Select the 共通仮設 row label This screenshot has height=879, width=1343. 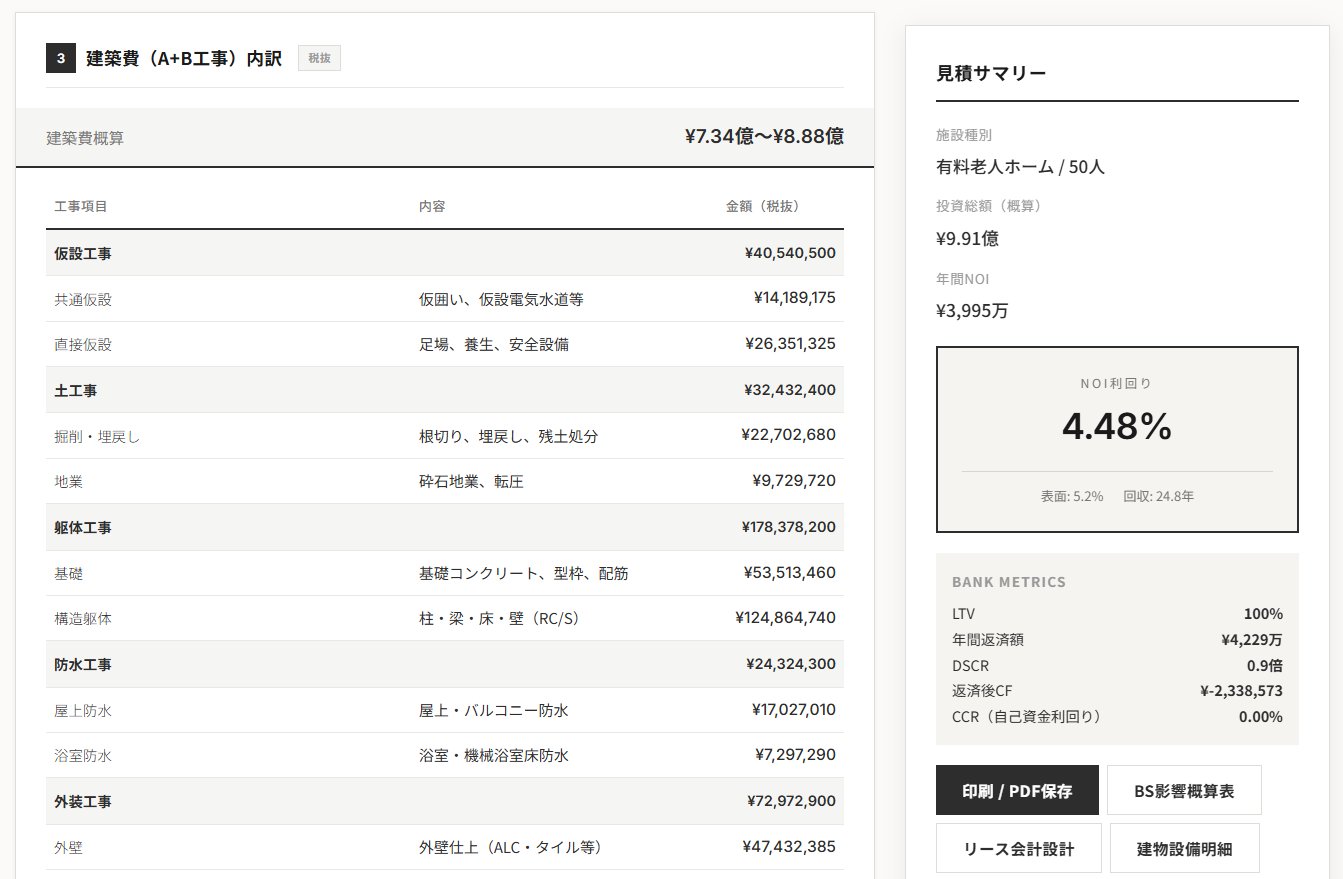pyautogui.click(x=83, y=299)
